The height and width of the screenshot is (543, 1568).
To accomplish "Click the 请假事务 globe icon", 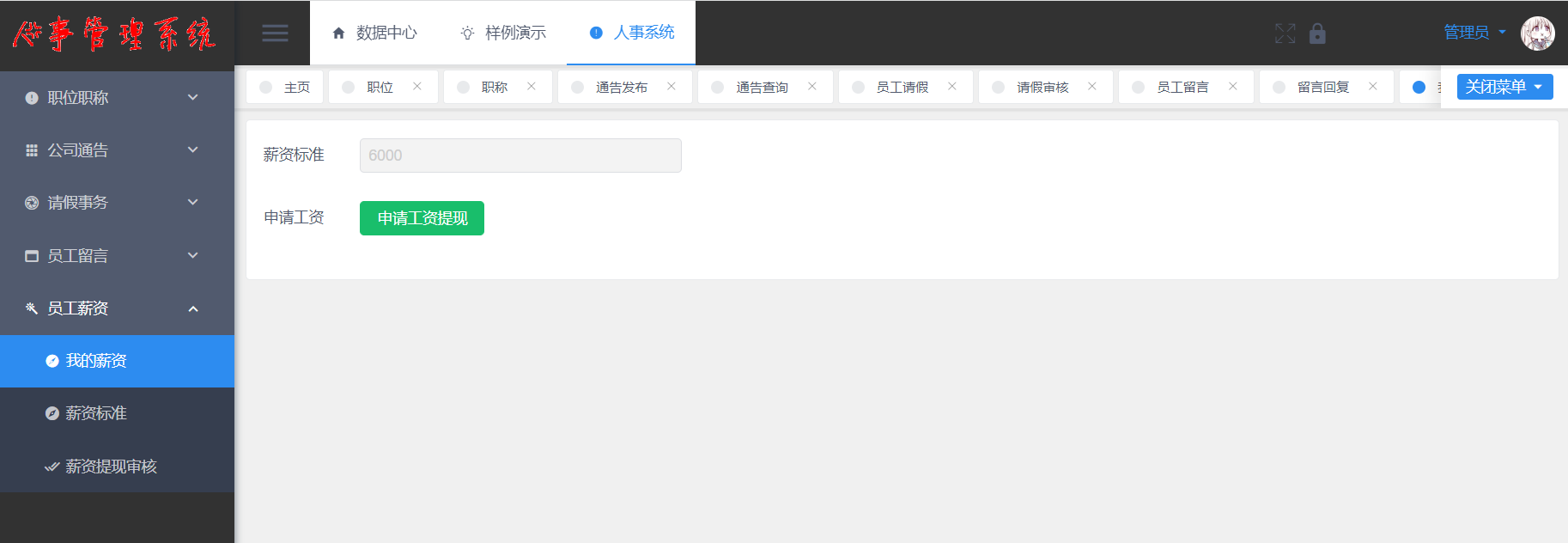I will (32, 203).
